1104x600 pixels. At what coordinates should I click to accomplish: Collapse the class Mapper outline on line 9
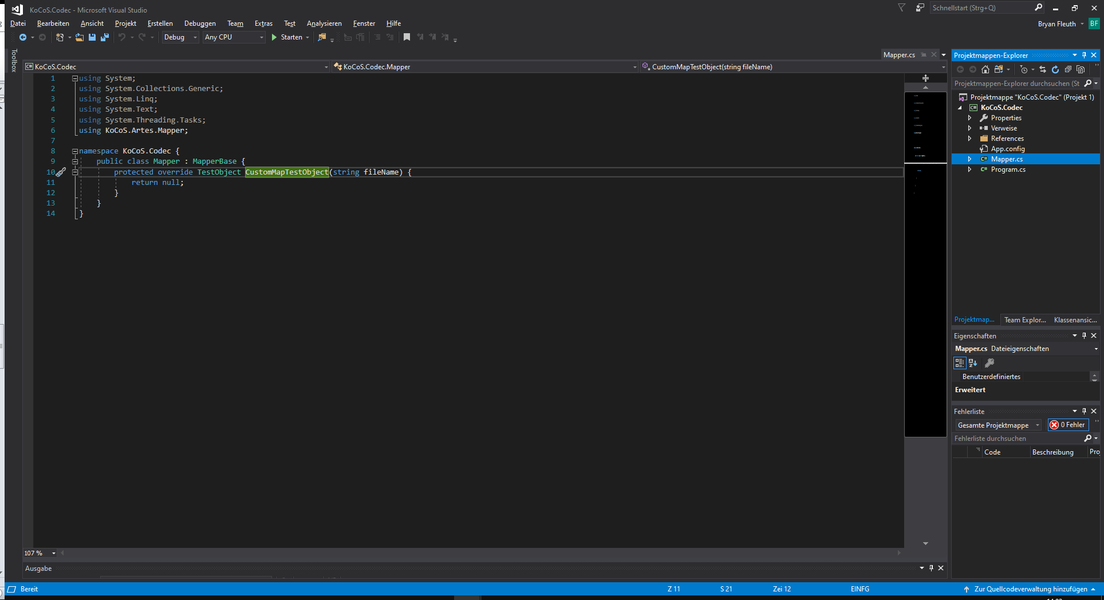click(75, 161)
